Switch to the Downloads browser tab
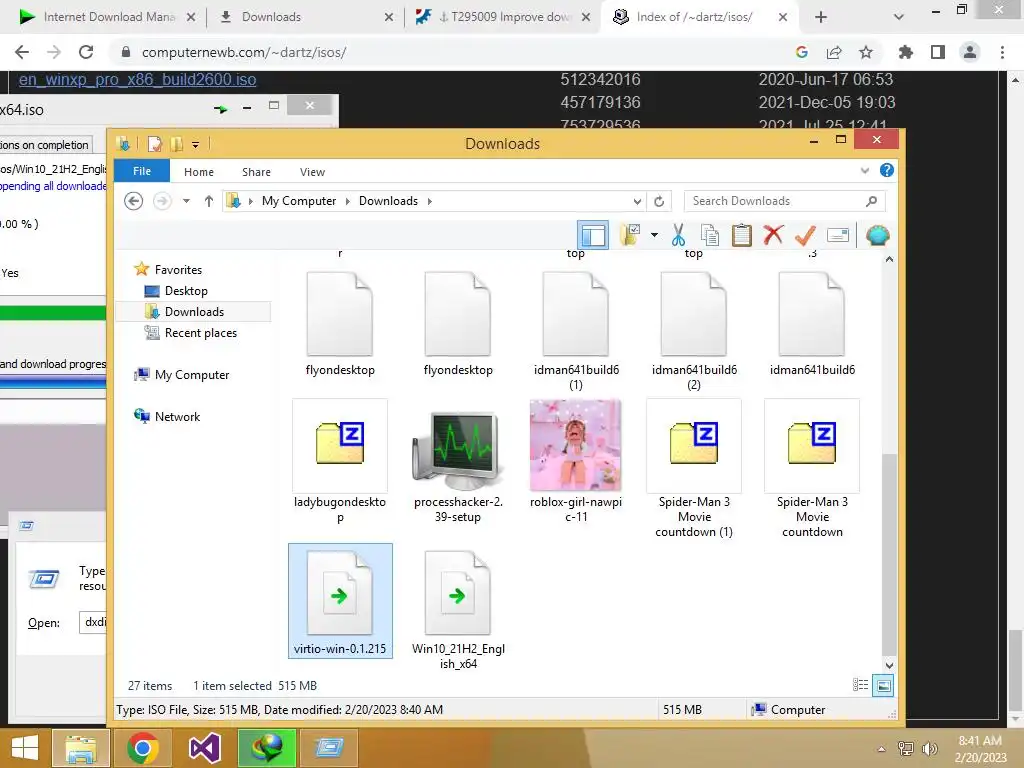The height and width of the screenshot is (768, 1024). click(304, 17)
